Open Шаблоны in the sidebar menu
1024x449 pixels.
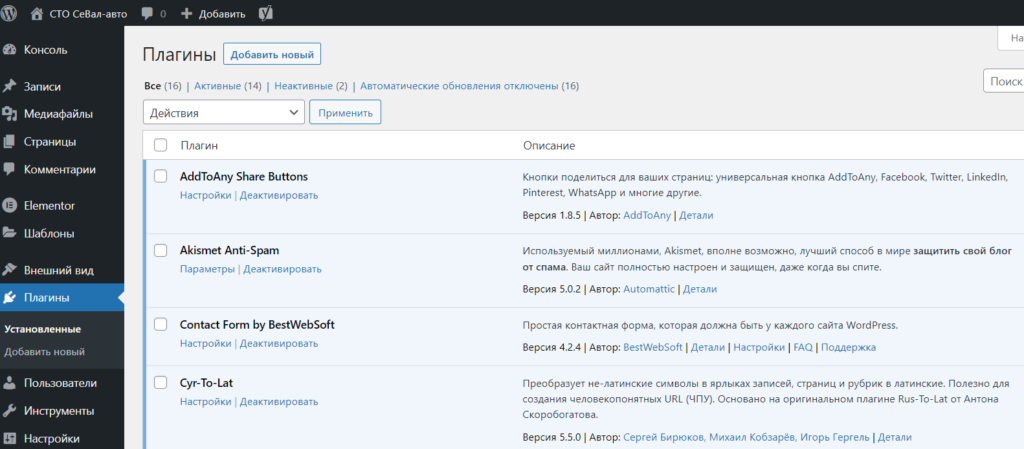coord(48,233)
